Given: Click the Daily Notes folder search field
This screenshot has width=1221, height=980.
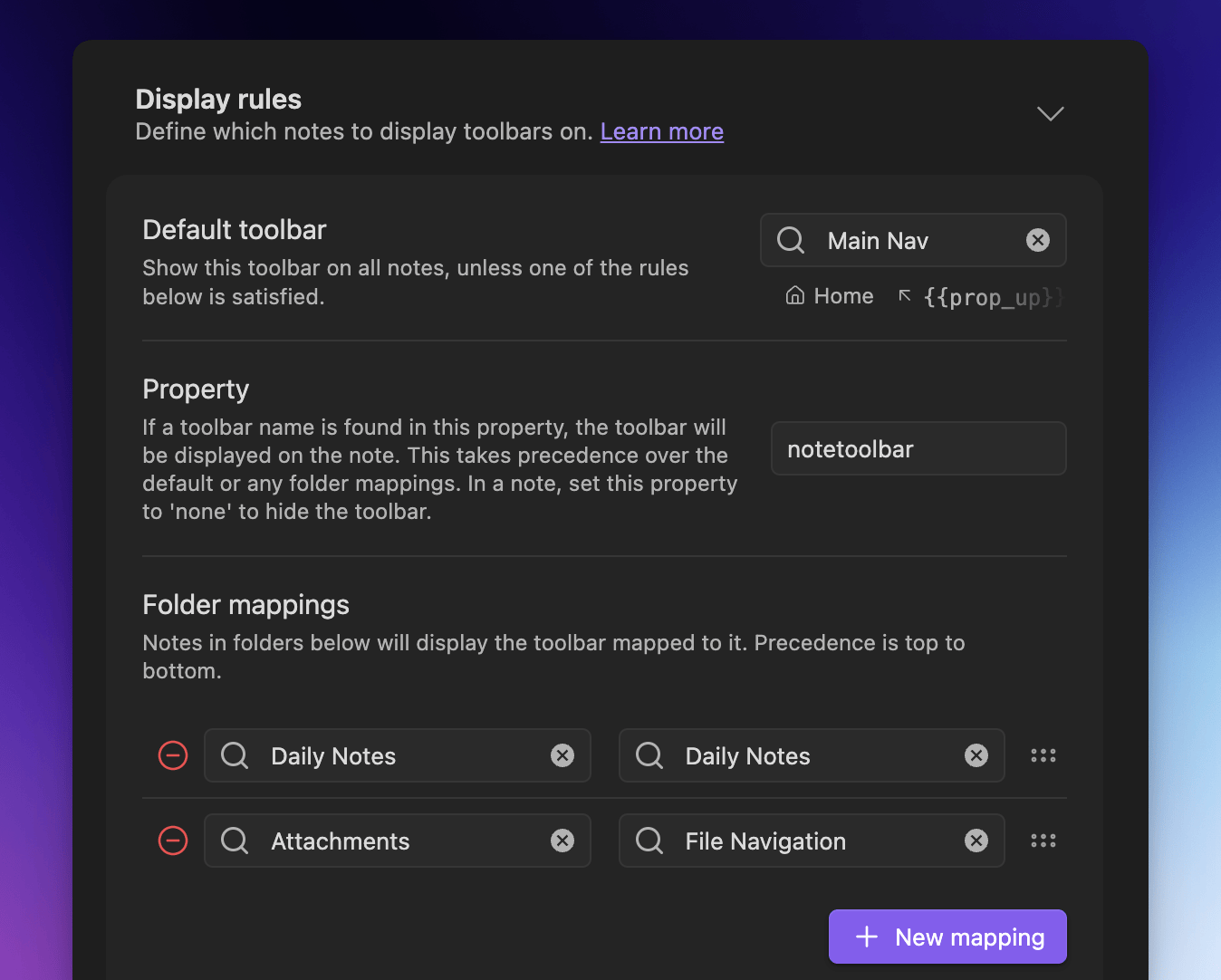Looking at the screenshot, I should [x=398, y=755].
